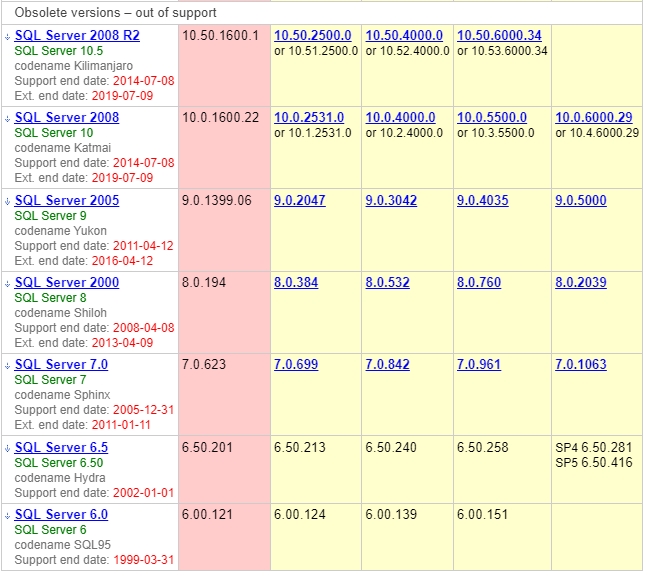Open the SQL Server 2000 link
Image resolution: width=649 pixels, height=576 pixels.
coord(67,282)
